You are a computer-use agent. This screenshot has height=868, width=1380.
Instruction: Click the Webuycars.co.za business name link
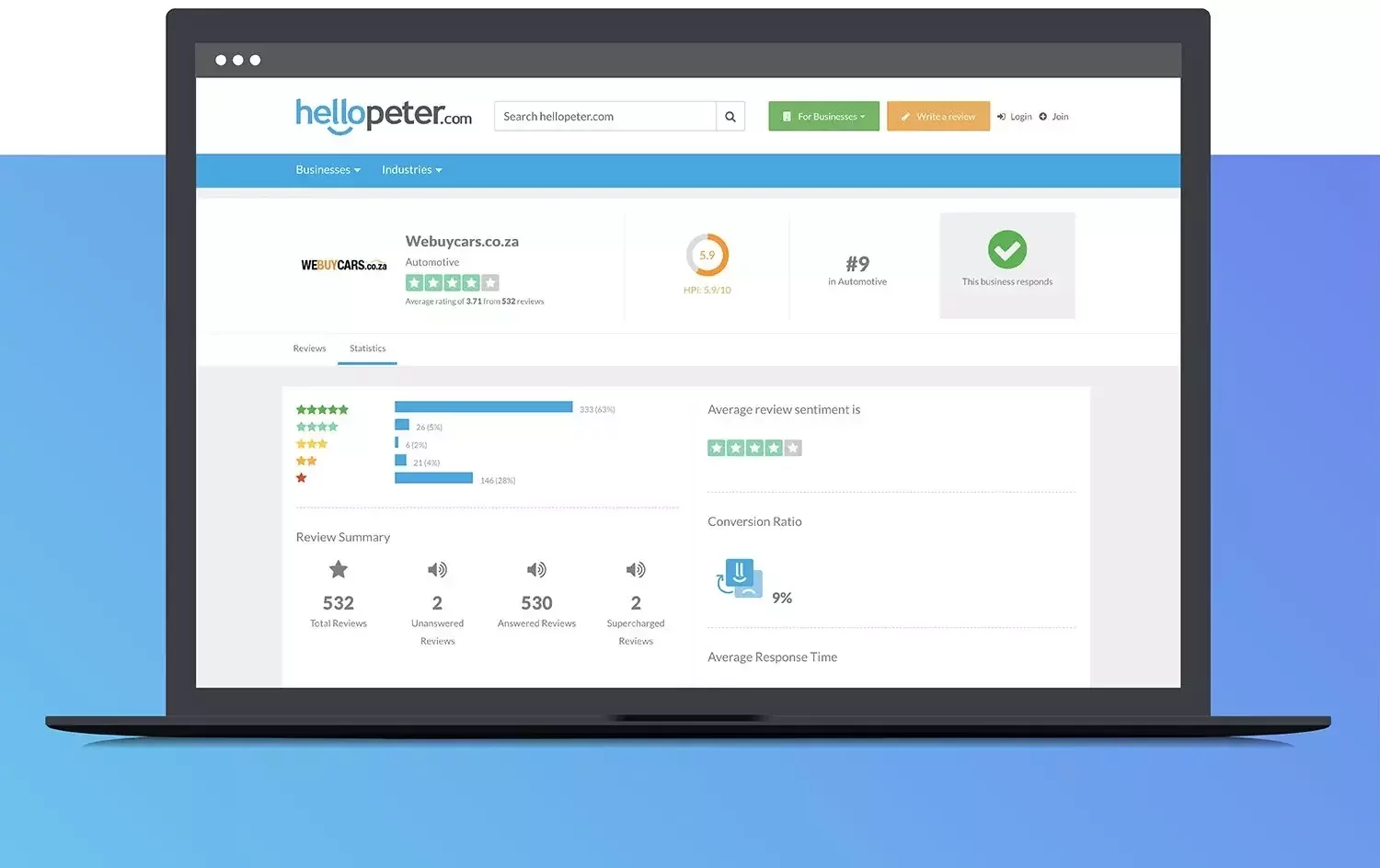pyautogui.click(x=462, y=241)
